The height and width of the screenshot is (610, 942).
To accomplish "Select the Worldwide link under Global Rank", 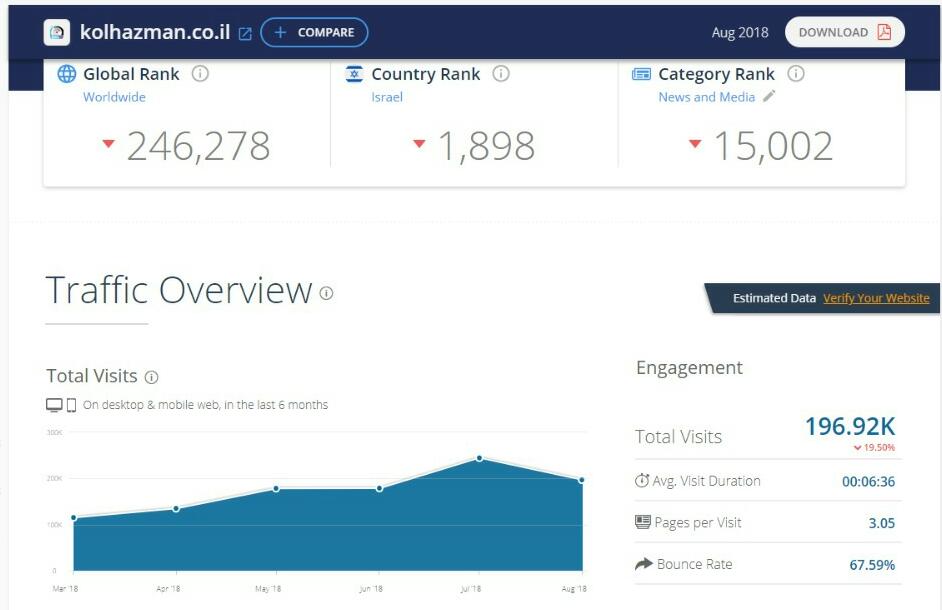I will (x=114, y=97).
